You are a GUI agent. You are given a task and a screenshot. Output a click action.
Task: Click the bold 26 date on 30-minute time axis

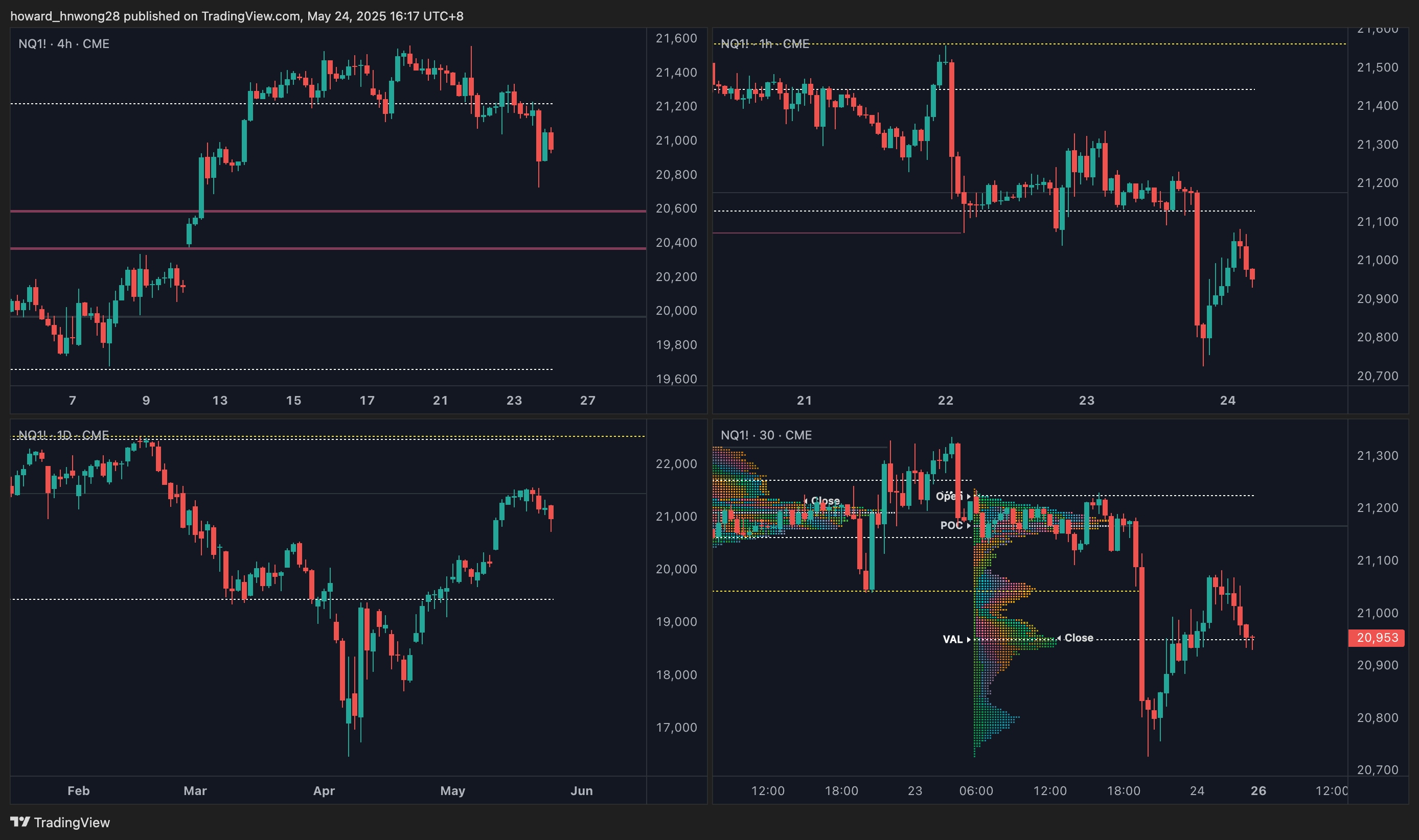point(1258,790)
